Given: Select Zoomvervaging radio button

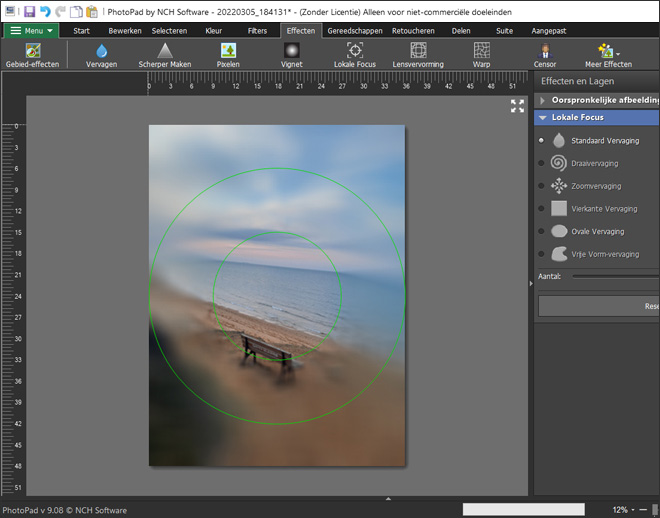Looking at the screenshot, I should [541, 186].
